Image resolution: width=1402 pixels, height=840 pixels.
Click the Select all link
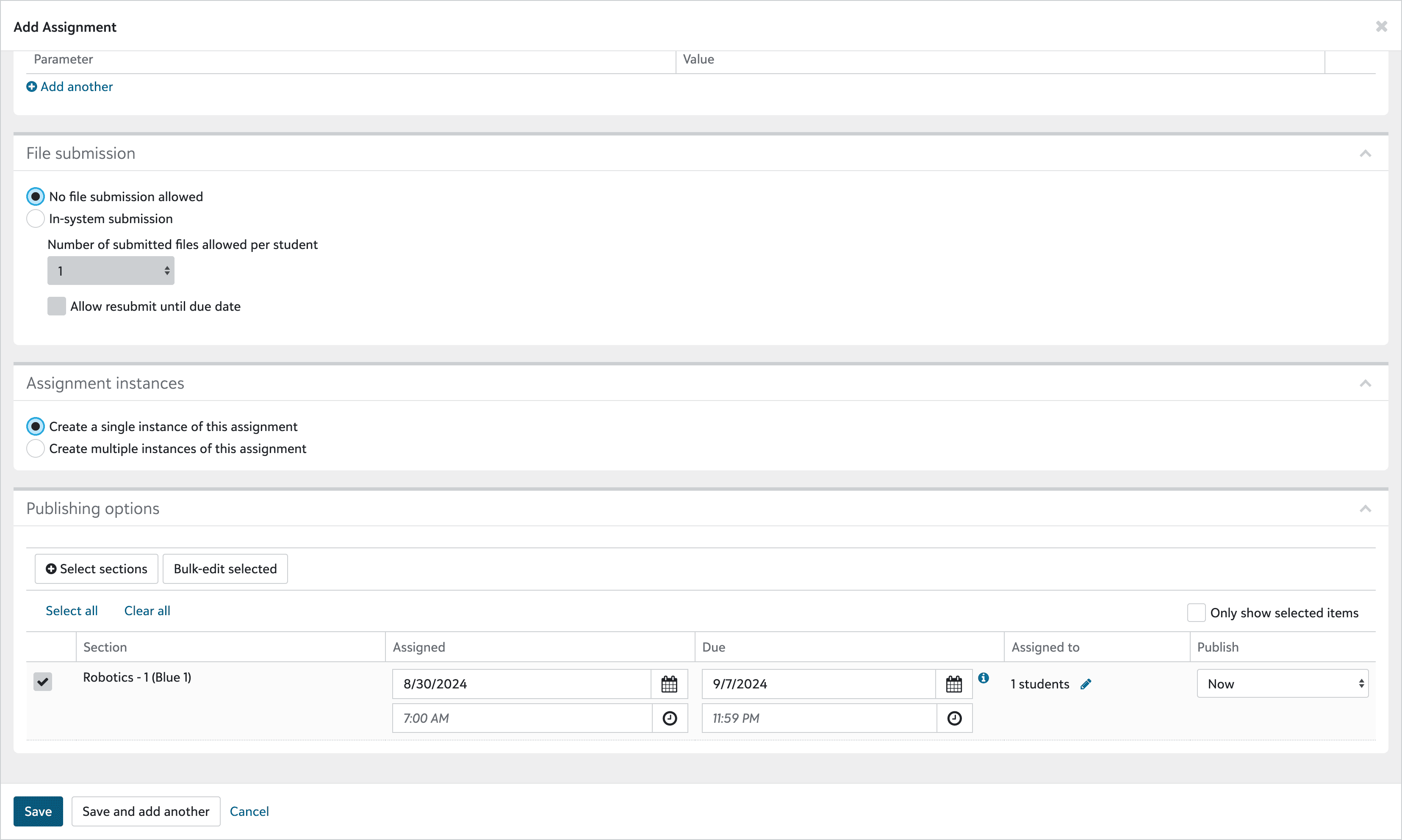(x=72, y=611)
